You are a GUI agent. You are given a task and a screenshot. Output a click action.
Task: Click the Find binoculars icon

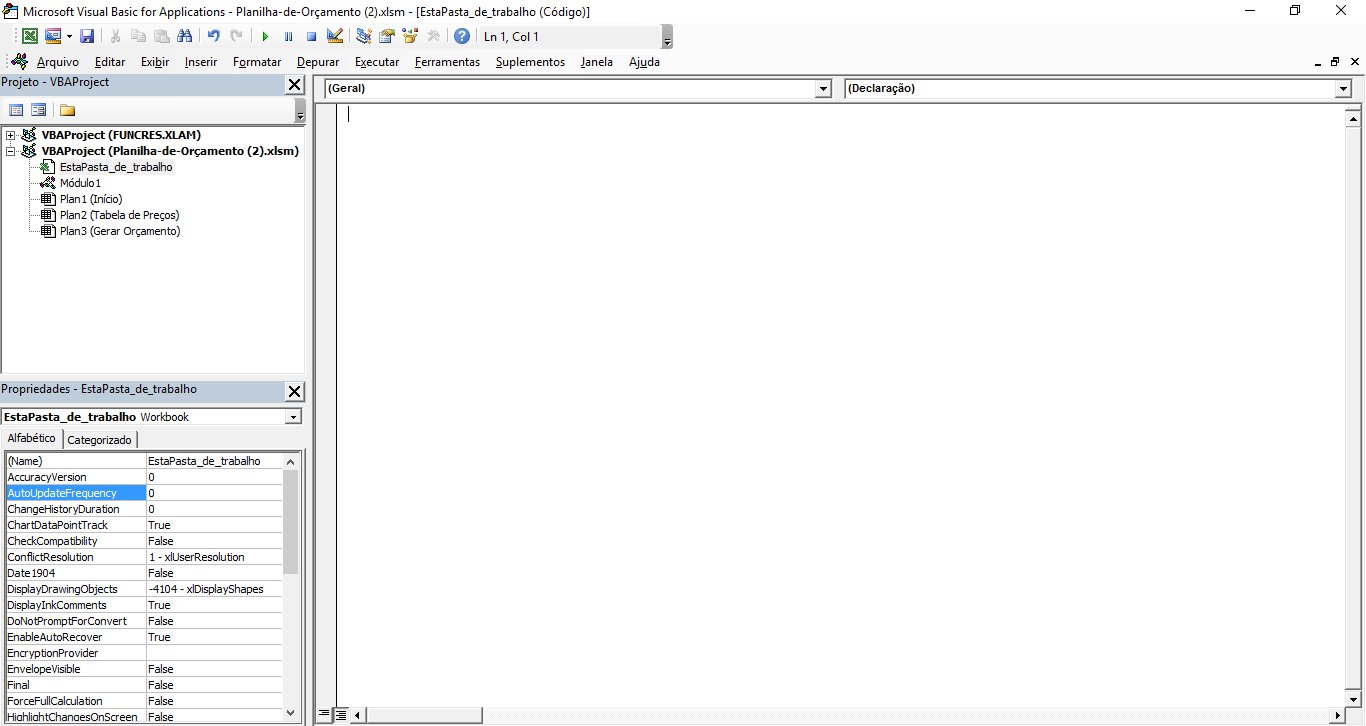click(184, 36)
